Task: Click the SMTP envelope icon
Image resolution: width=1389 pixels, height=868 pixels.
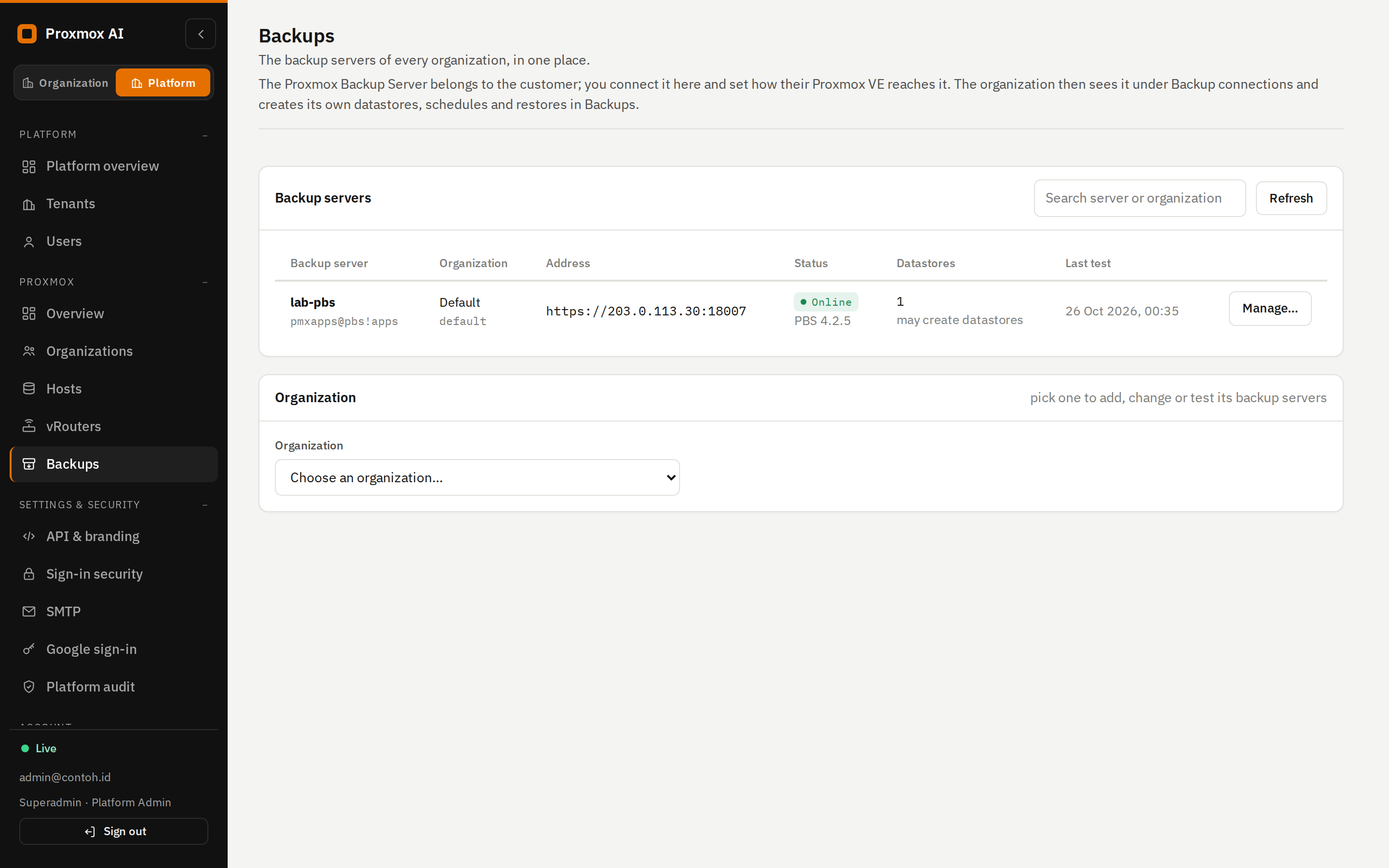Action: pyautogui.click(x=29, y=611)
